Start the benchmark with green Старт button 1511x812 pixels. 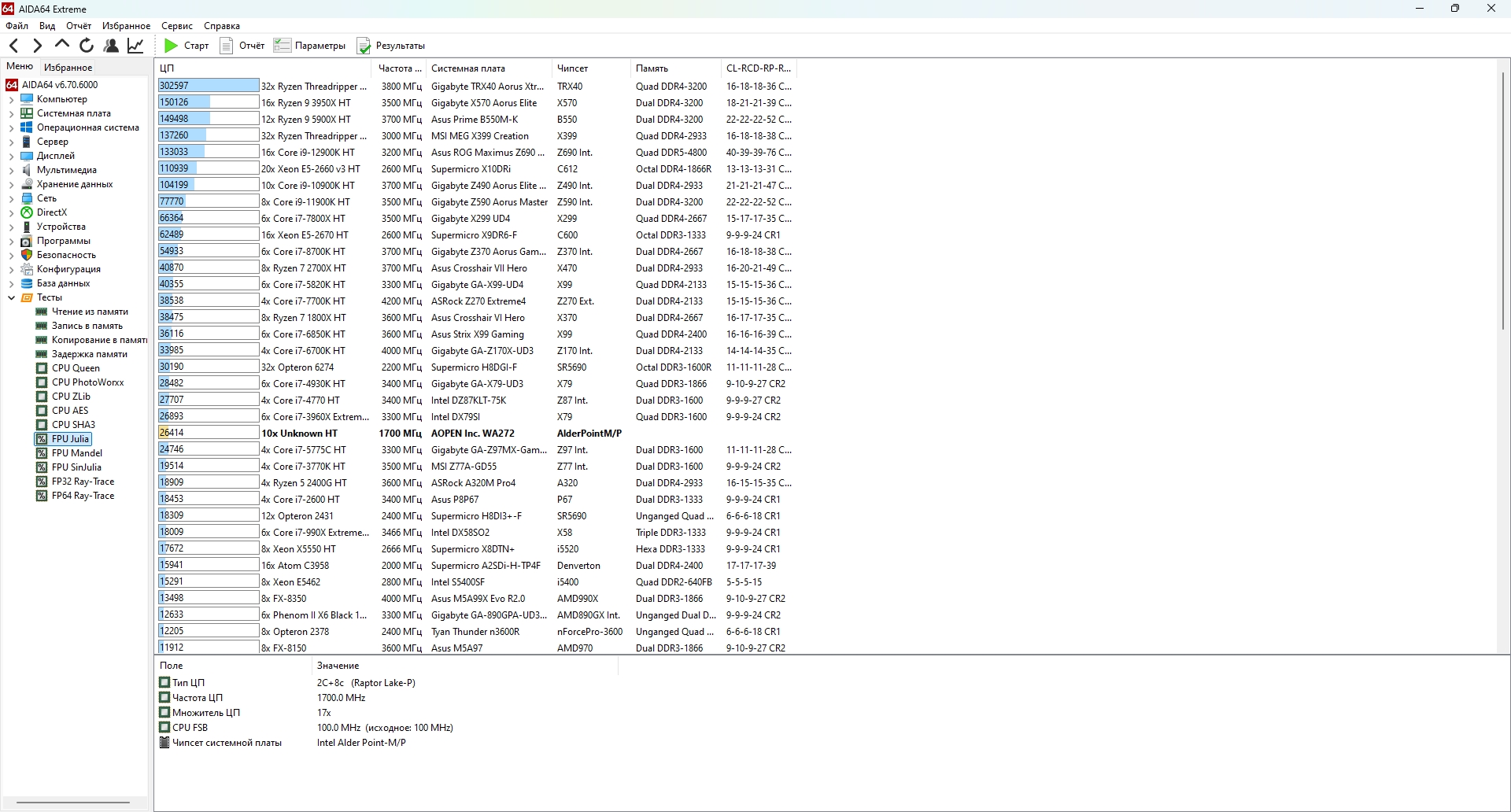(x=187, y=46)
